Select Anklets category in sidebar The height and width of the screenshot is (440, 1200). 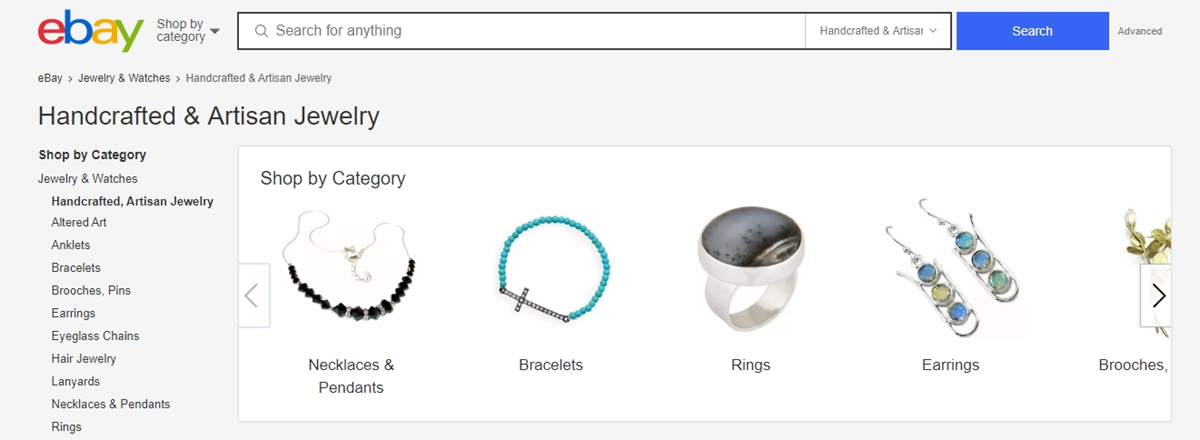[71, 245]
